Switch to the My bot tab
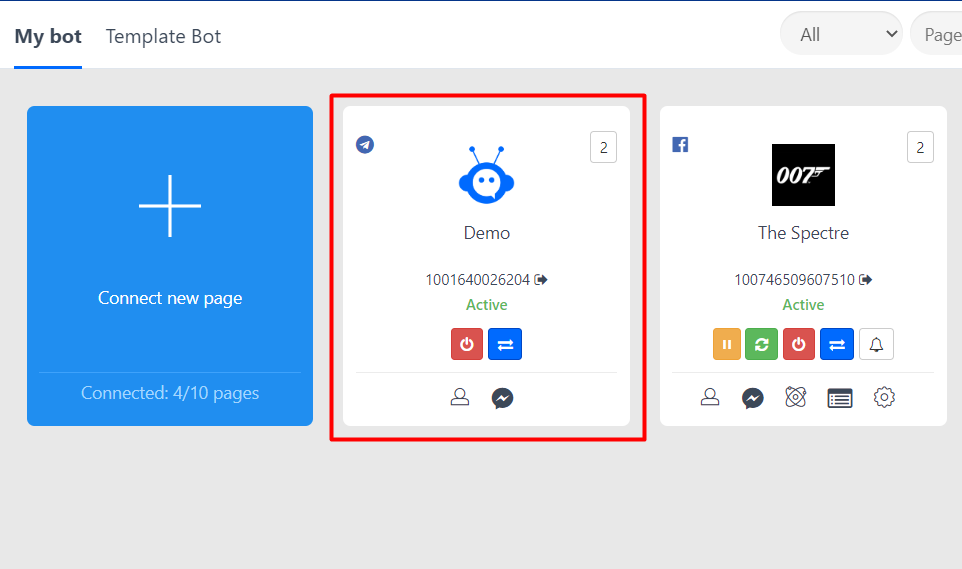 pyautogui.click(x=48, y=36)
